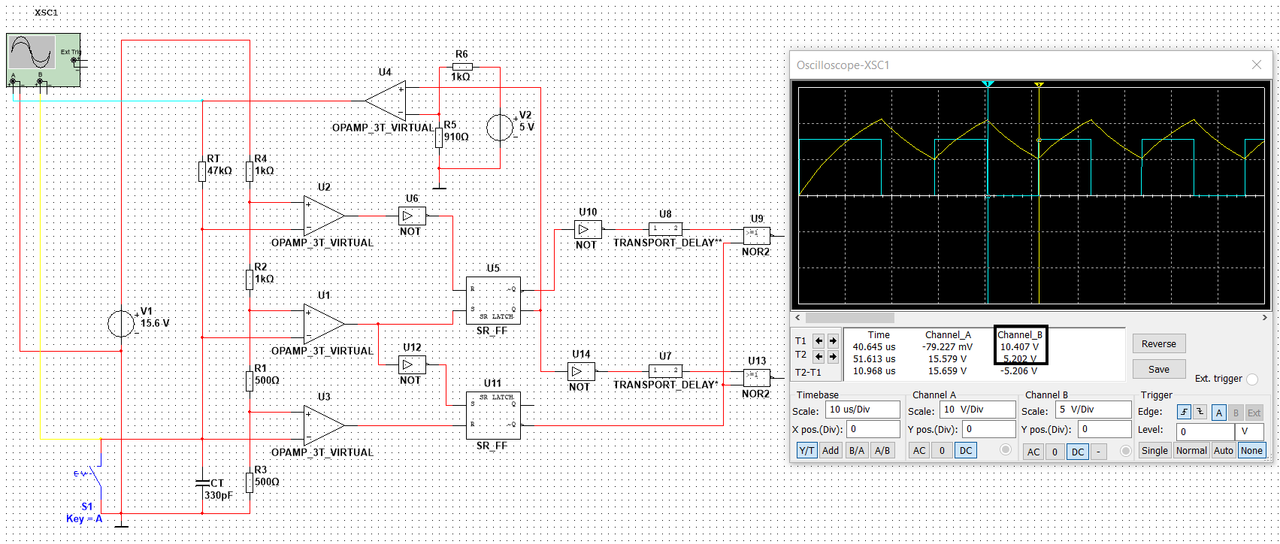Select resistor R5 910Ω

pos(438,137)
